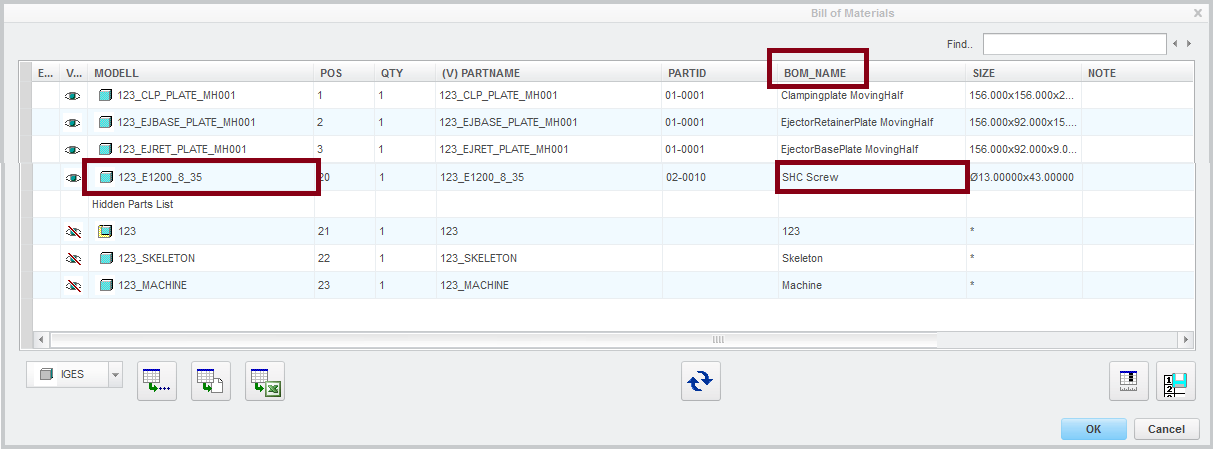Viewport: 1213px width, 449px height.
Task: Click part icon of 123_MACHINE
Action: coord(106,285)
